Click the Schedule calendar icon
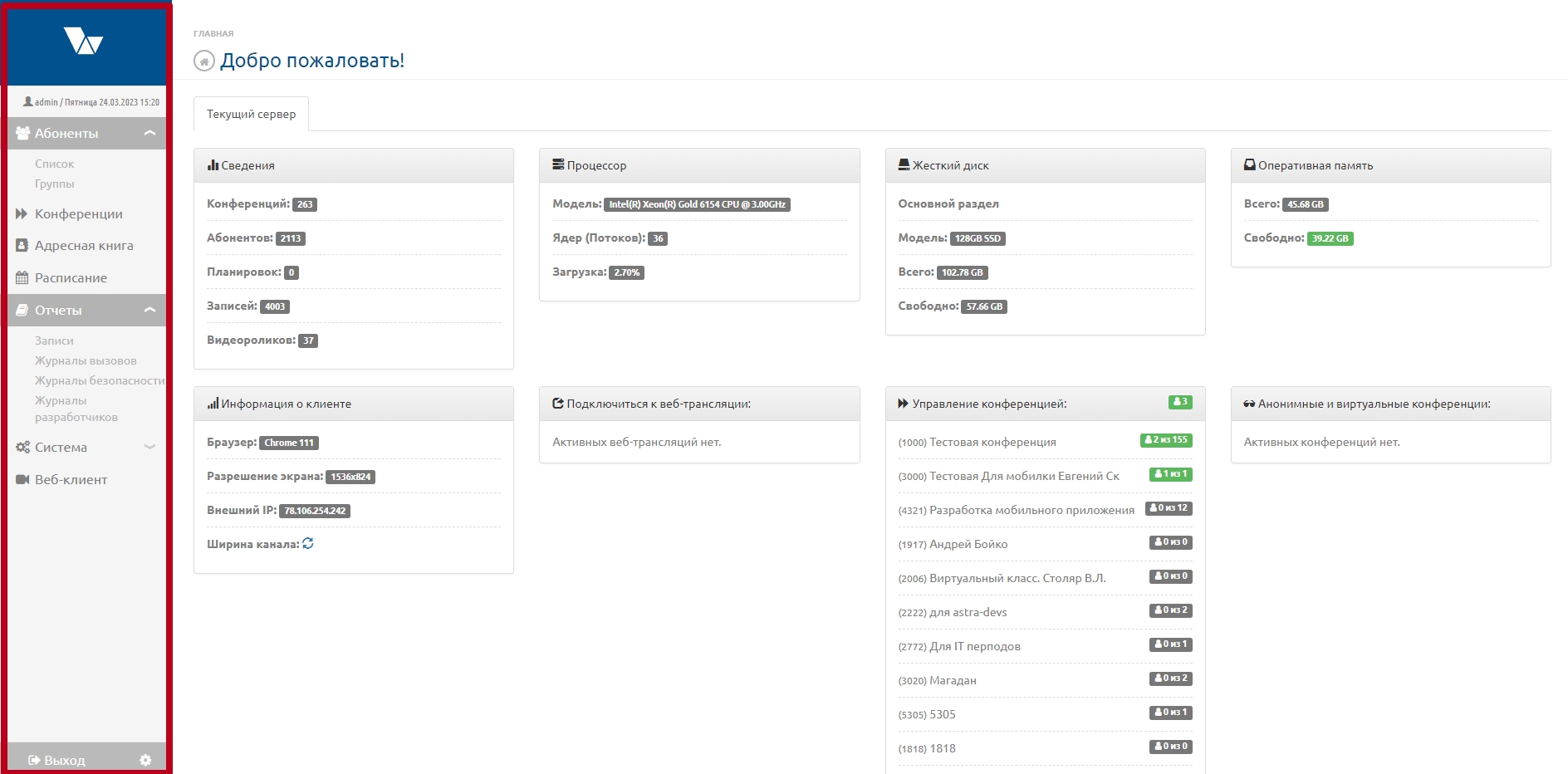This screenshot has height=774, width=1568. click(x=22, y=278)
